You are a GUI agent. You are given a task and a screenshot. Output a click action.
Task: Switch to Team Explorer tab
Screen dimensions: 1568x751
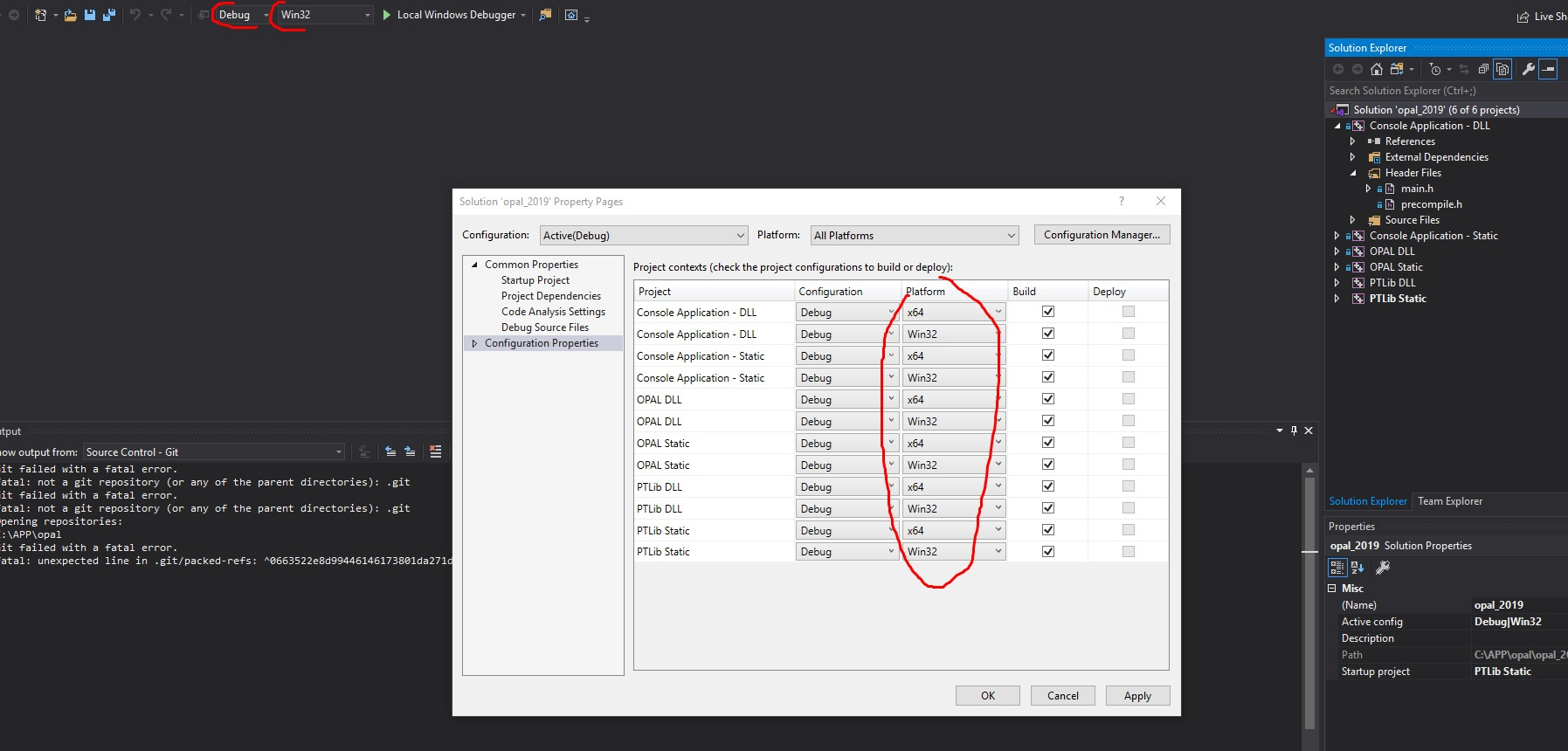point(1450,501)
